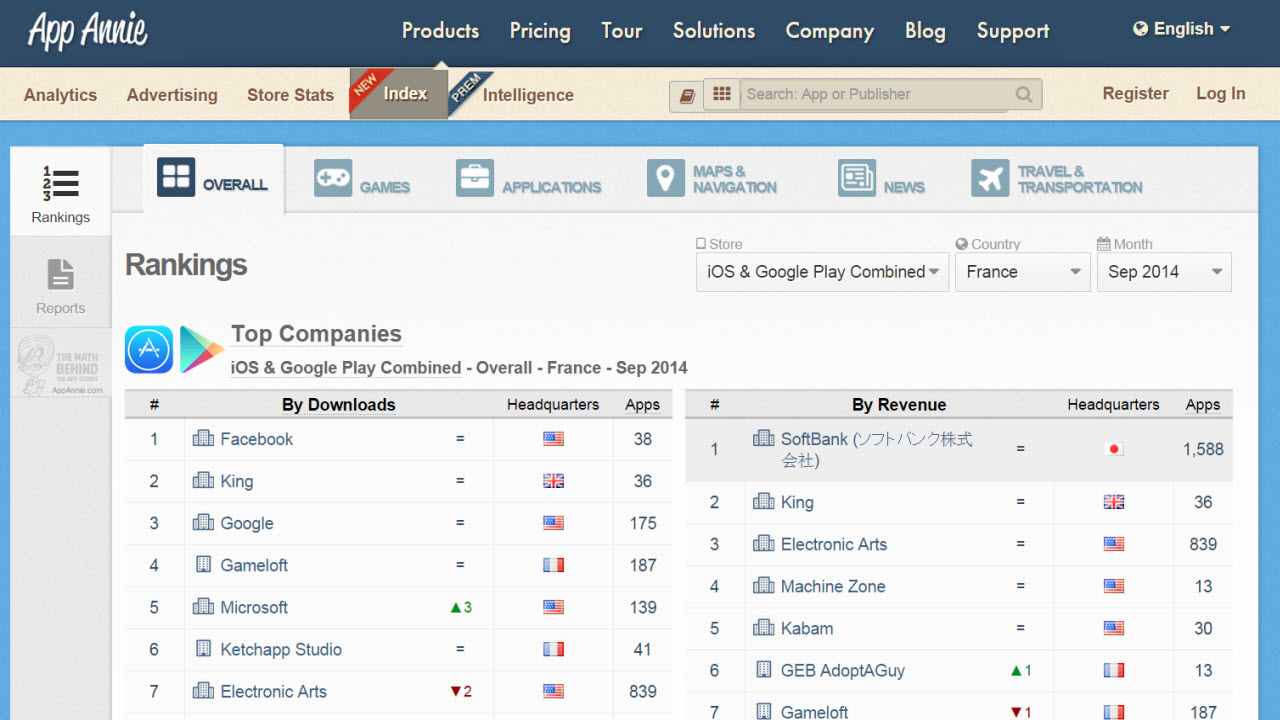The image size is (1280, 720).
Task: Open Travel & Transportation airplane icon
Action: 990,178
